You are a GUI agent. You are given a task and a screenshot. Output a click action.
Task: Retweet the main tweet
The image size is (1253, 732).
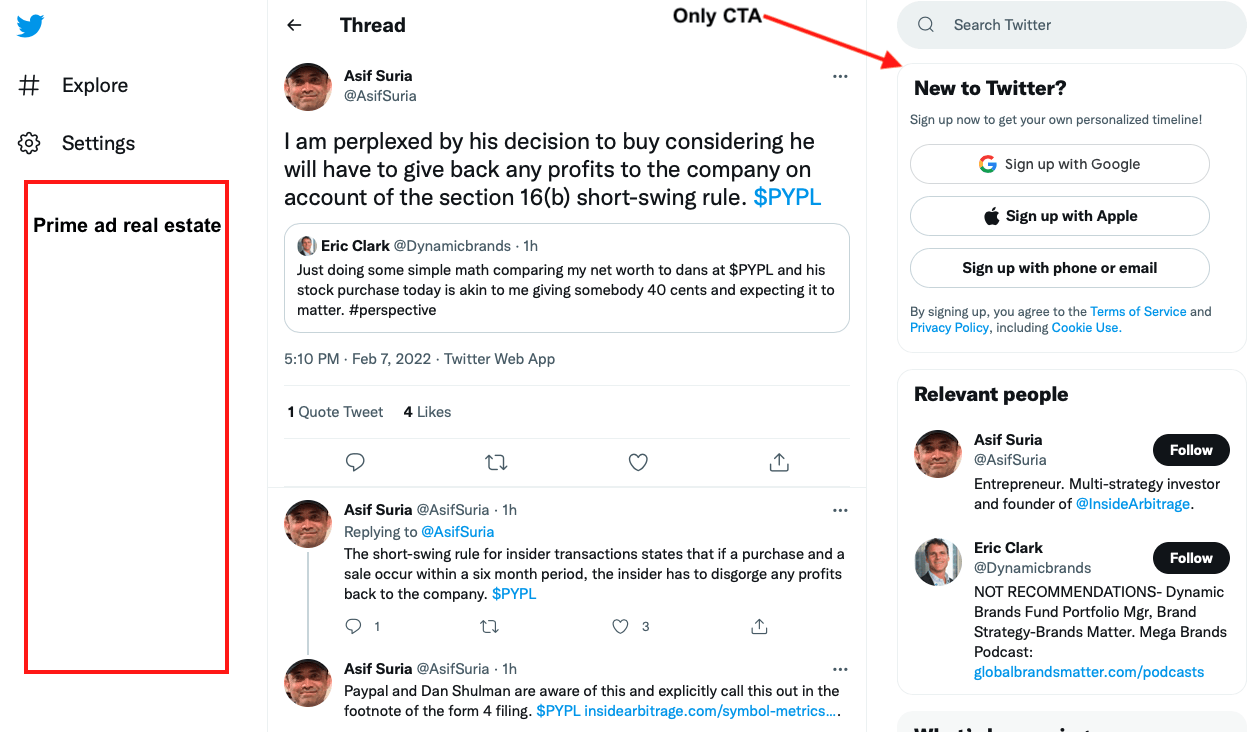[496, 462]
